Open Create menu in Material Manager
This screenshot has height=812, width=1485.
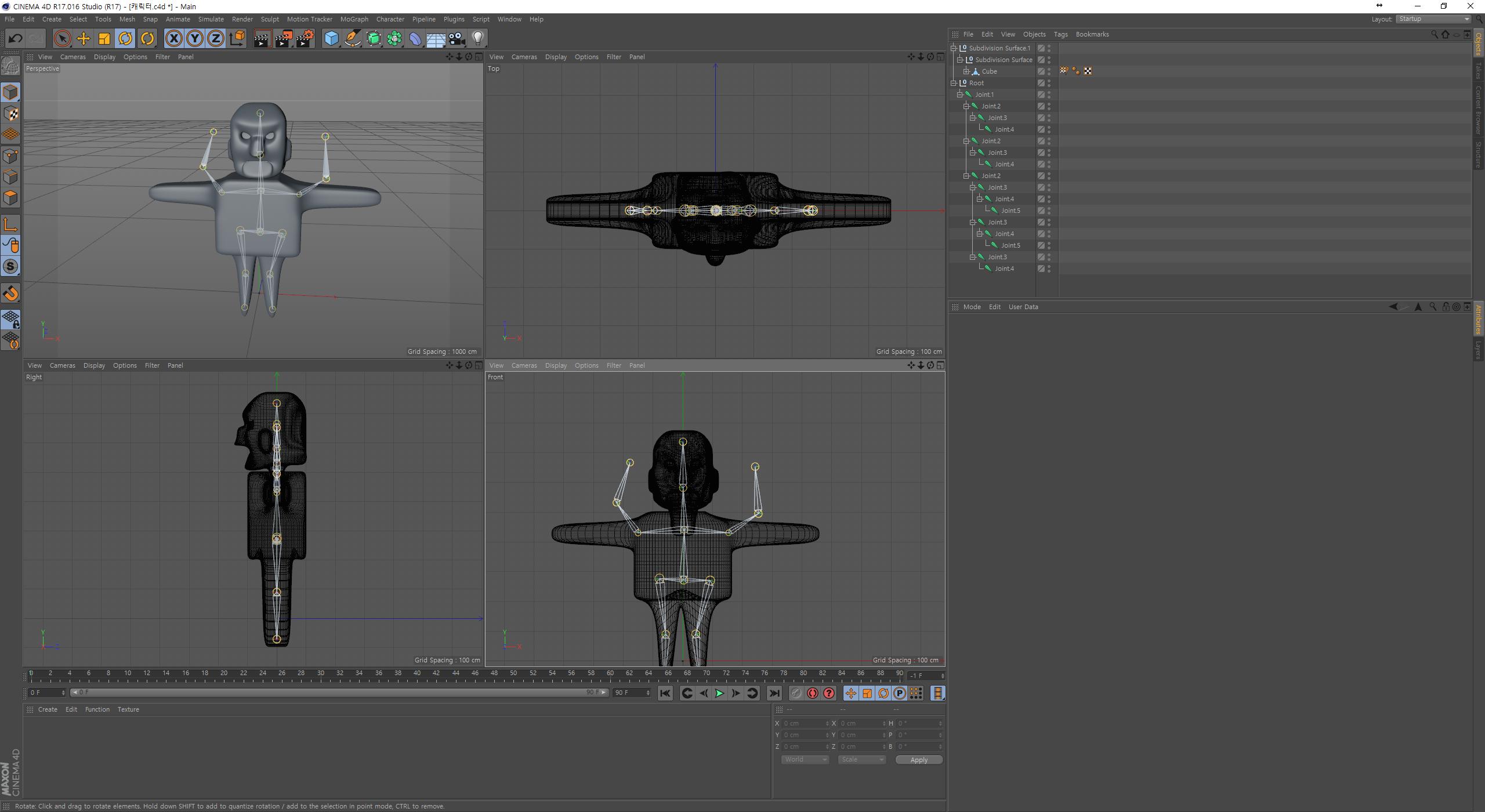pyautogui.click(x=48, y=709)
